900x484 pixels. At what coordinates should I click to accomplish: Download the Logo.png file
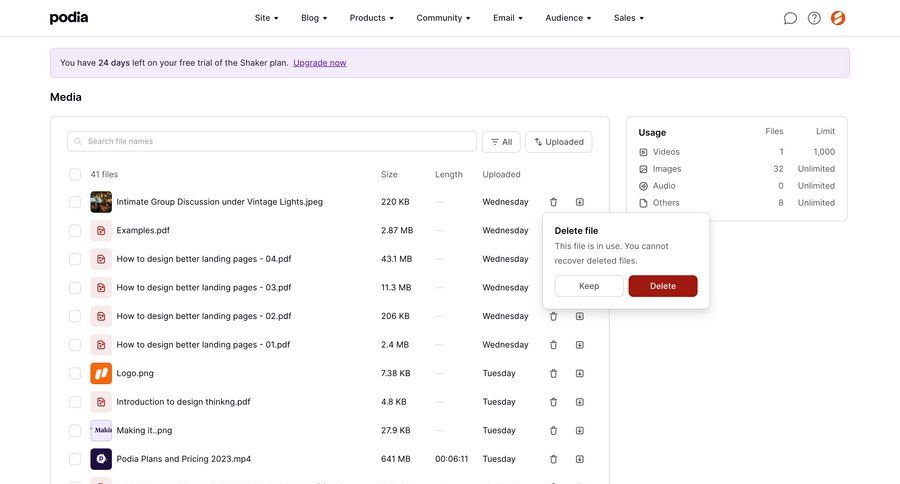(x=580, y=373)
